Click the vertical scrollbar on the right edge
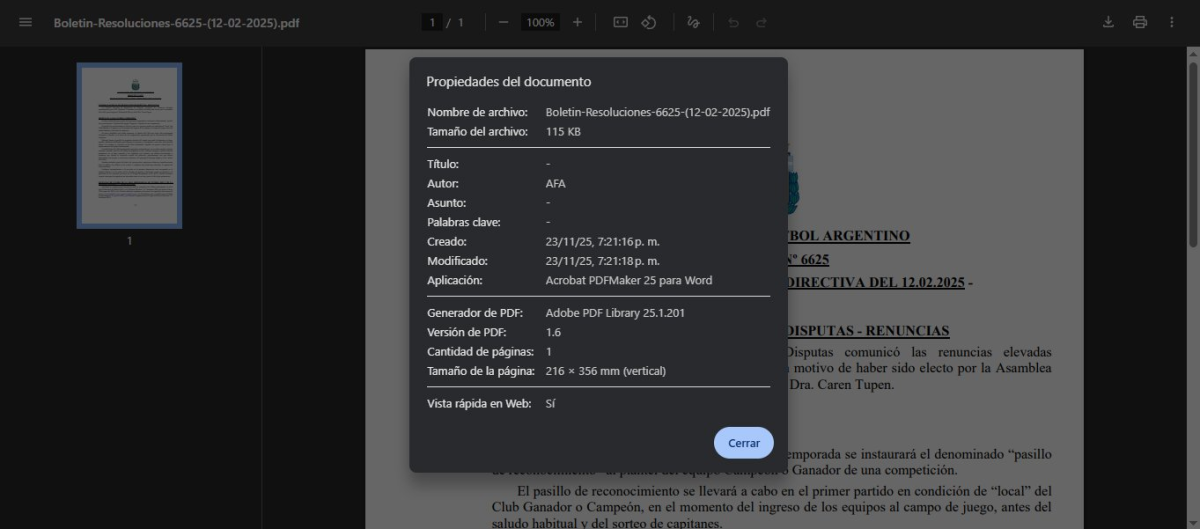The height and width of the screenshot is (529, 1200). pyautogui.click(x=1192, y=150)
